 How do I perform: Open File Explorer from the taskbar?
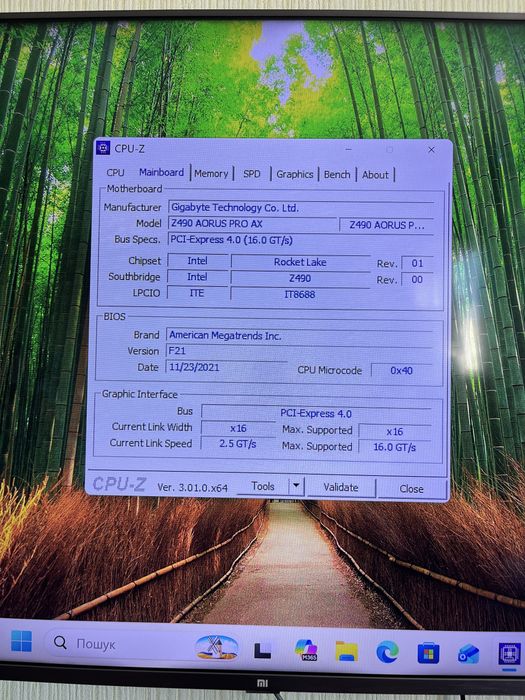347,651
